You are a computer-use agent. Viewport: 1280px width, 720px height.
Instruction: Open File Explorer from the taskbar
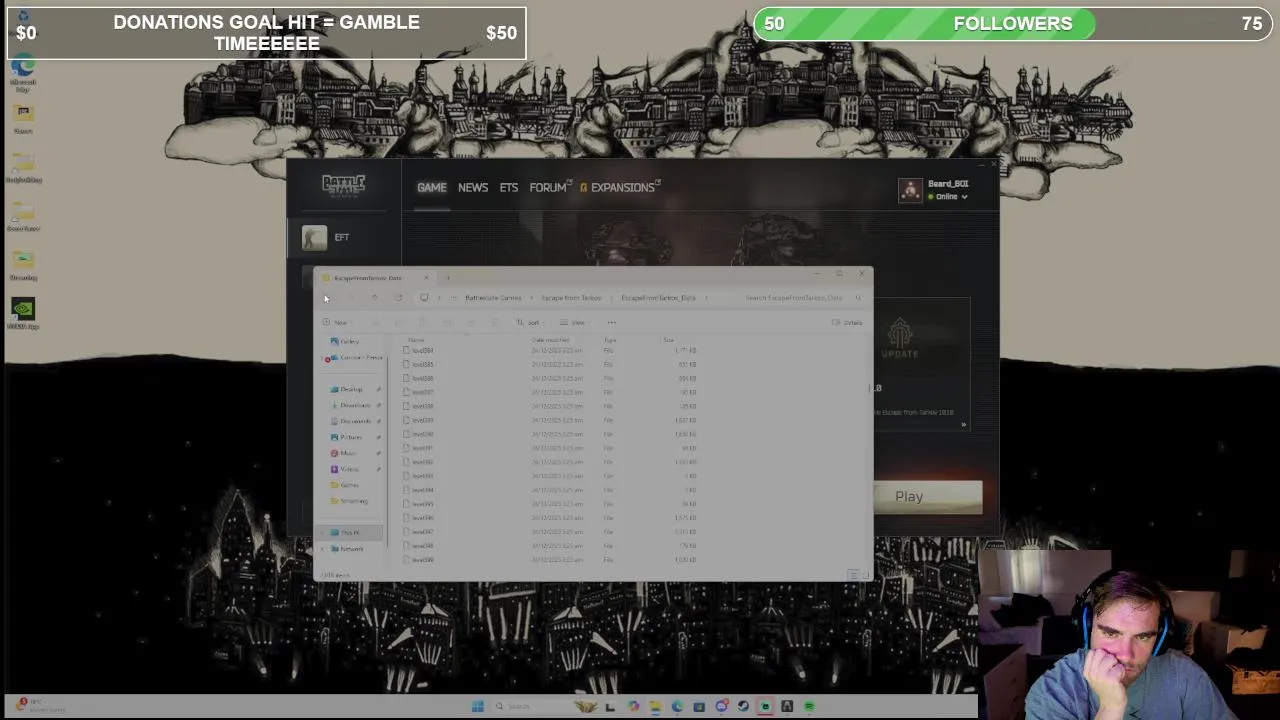[x=655, y=706]
